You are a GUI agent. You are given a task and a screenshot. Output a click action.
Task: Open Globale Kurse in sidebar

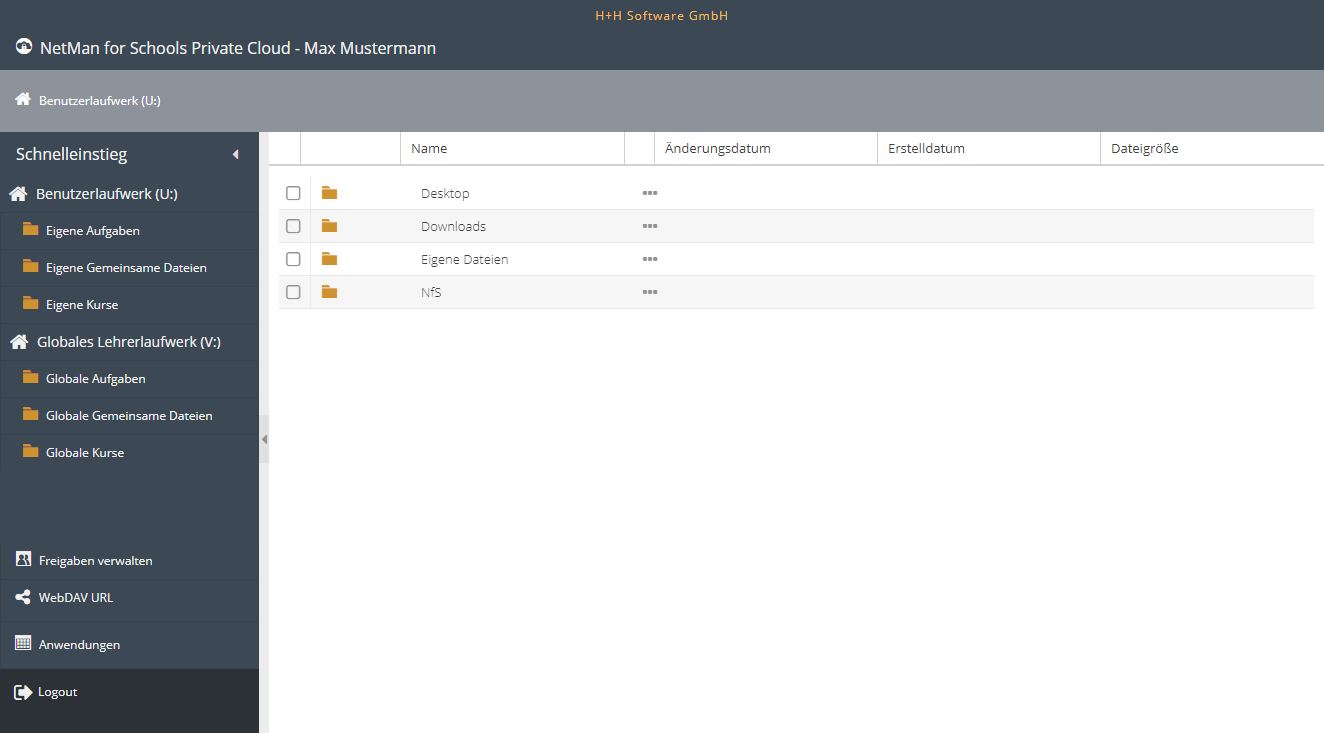85,453
